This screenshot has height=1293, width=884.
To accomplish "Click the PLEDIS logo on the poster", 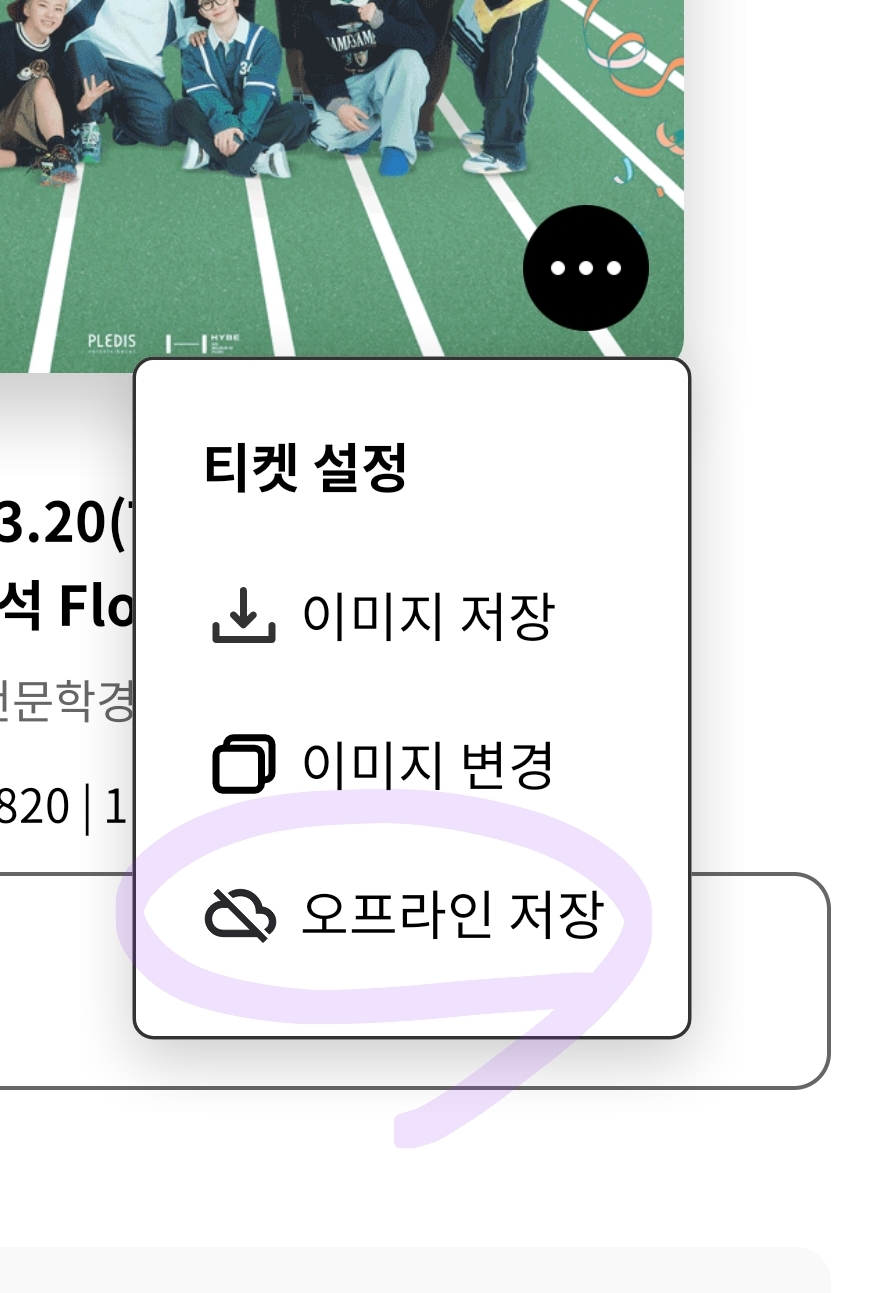I will click(x=111, y=344).
